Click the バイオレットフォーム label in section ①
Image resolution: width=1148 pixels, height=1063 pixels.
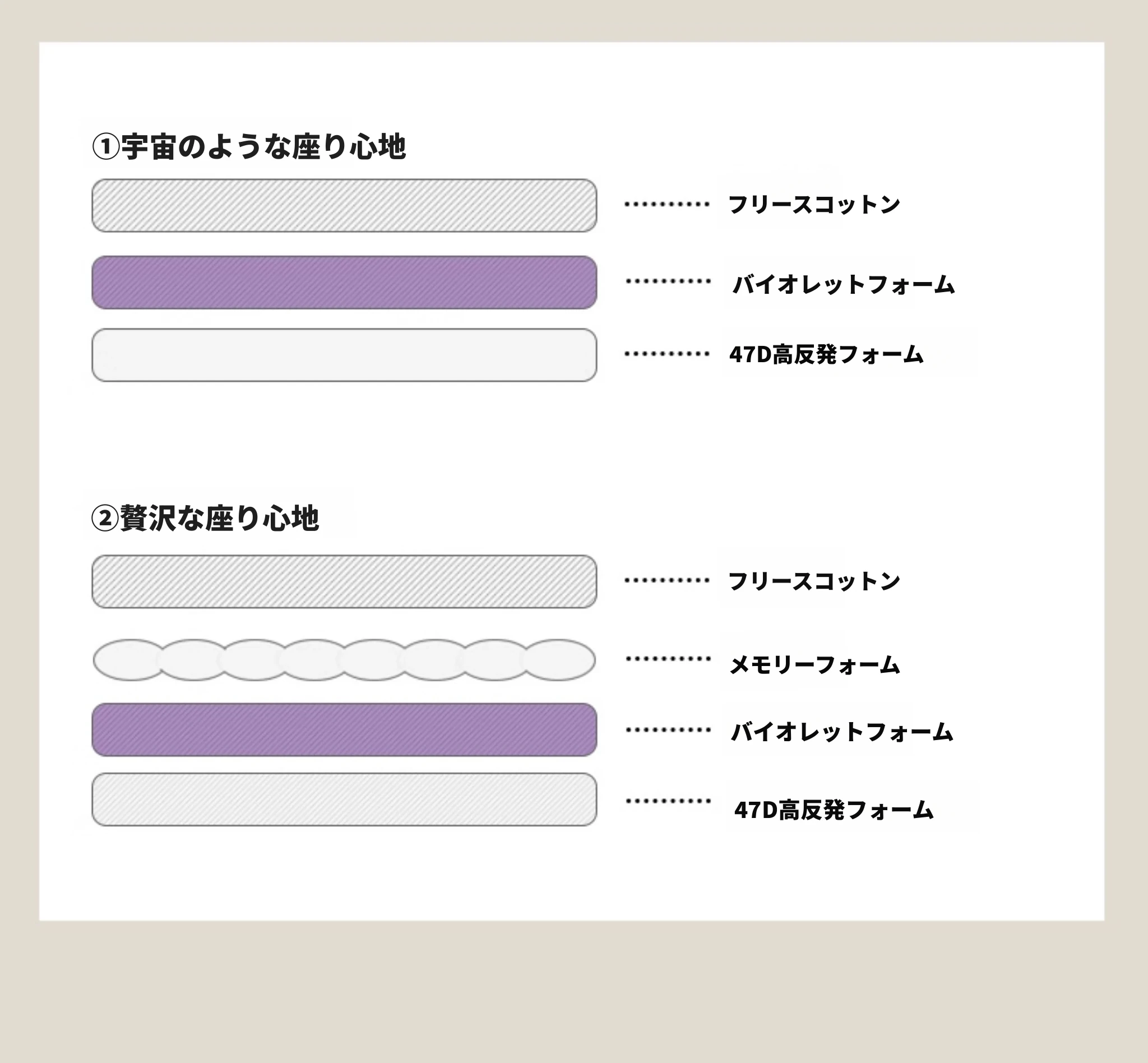(843, 285)
